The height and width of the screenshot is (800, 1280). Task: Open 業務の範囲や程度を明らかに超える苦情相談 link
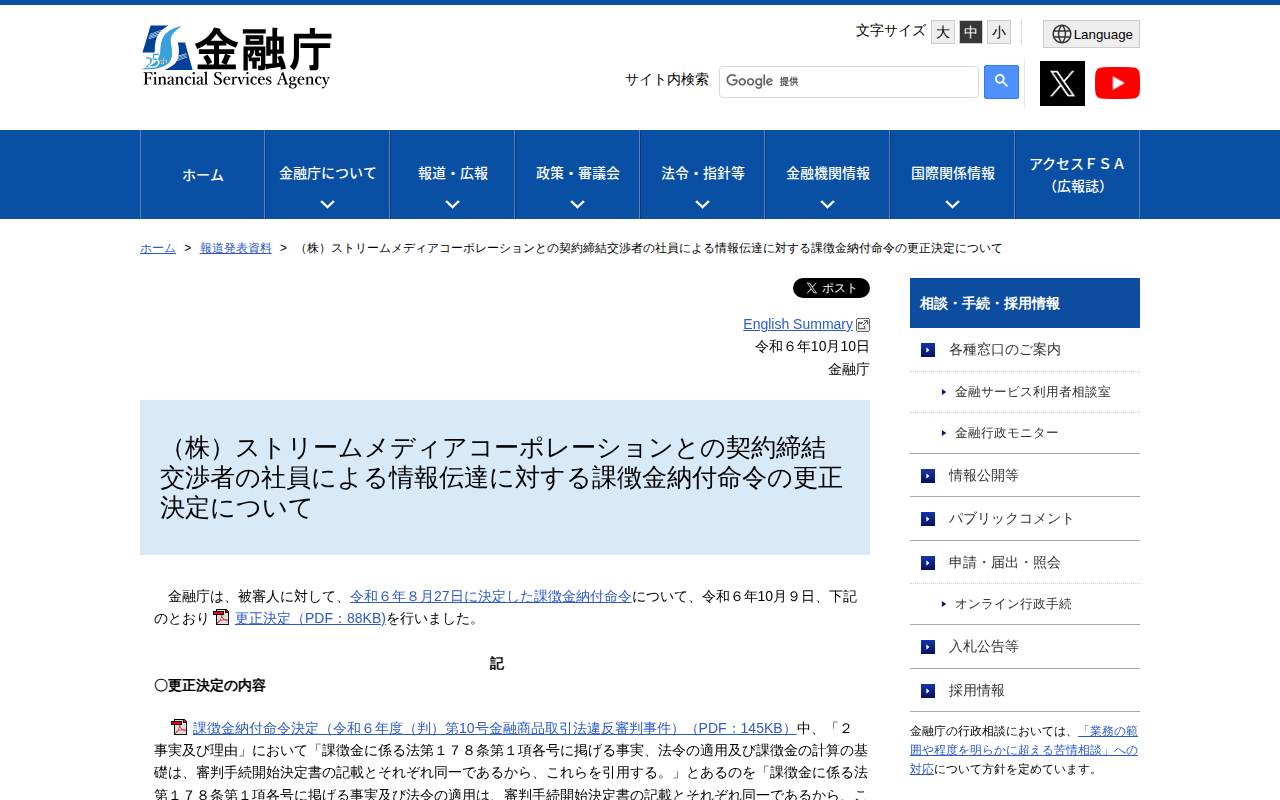point(1024,750)
